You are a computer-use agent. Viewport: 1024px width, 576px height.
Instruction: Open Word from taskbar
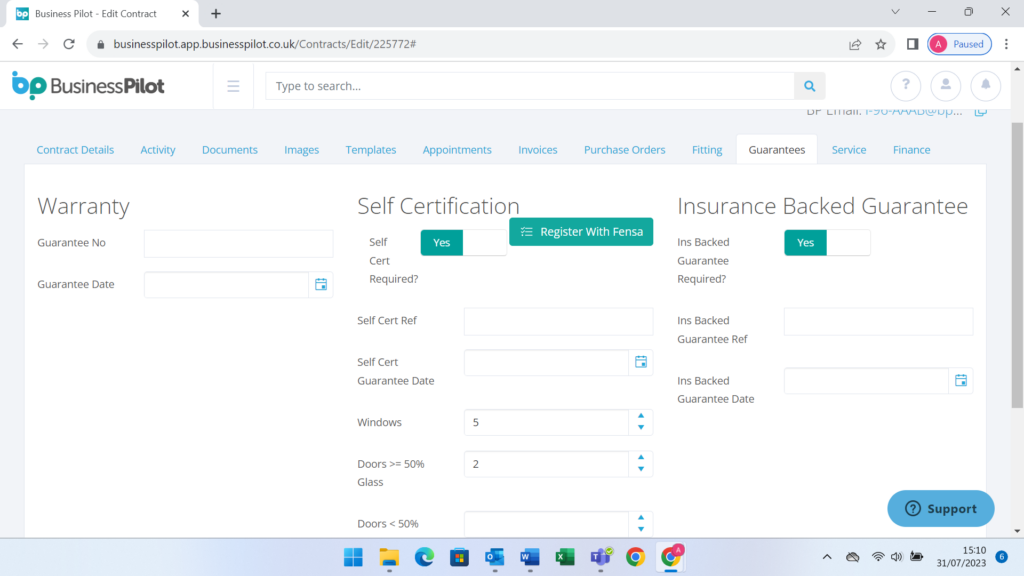(530, 557)
